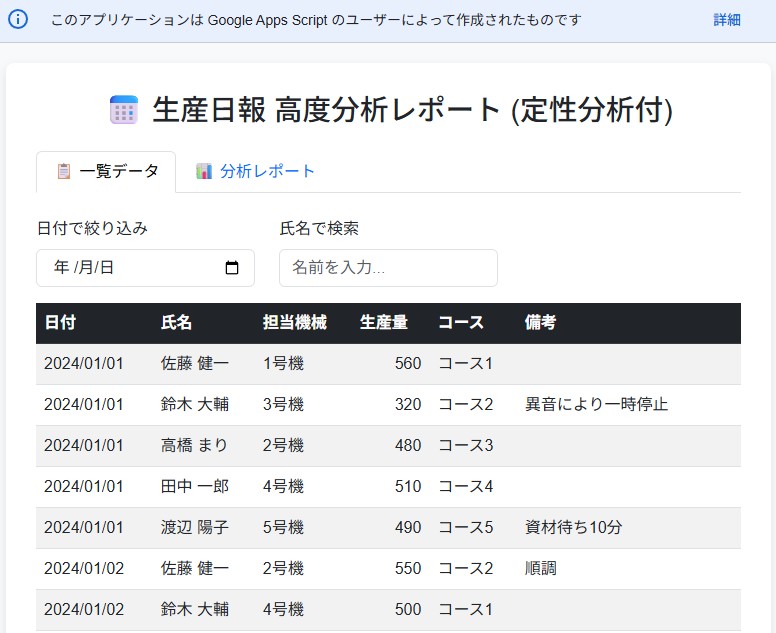
Task: Click the 生産日報 高度分析レポート title
Action: point(412,110)
